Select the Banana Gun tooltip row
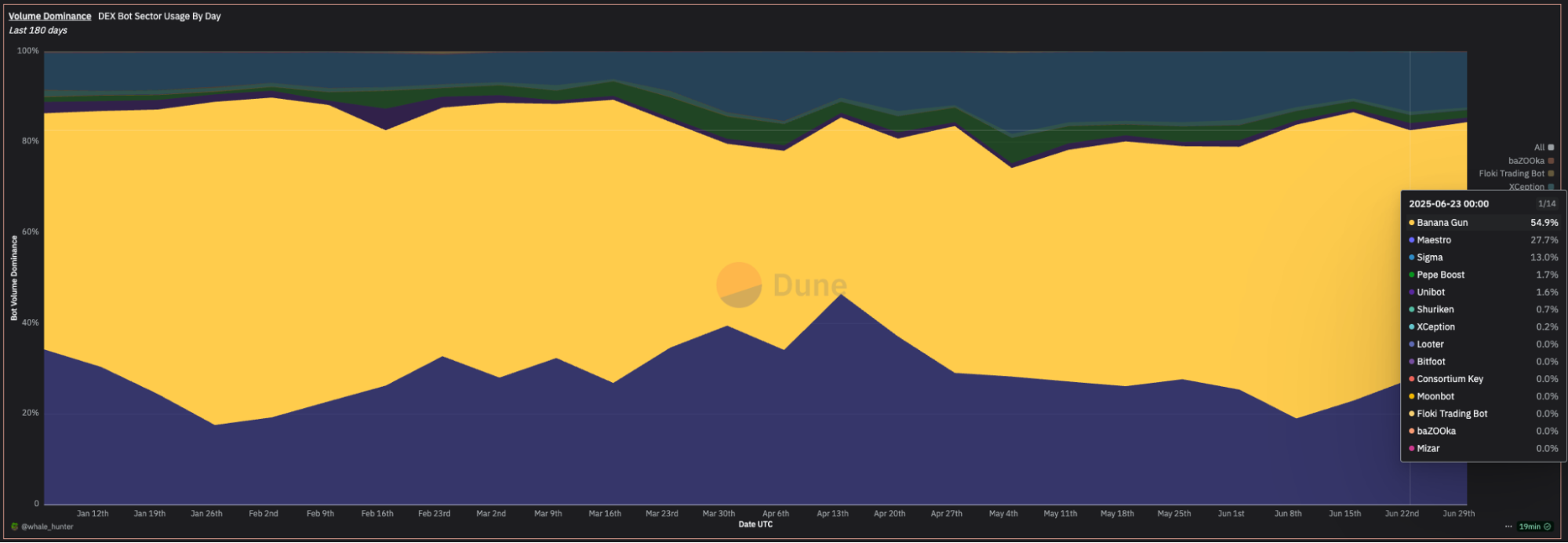Image resolution: width=1568 pixels, height=543 pixels. pos(1483,223)
